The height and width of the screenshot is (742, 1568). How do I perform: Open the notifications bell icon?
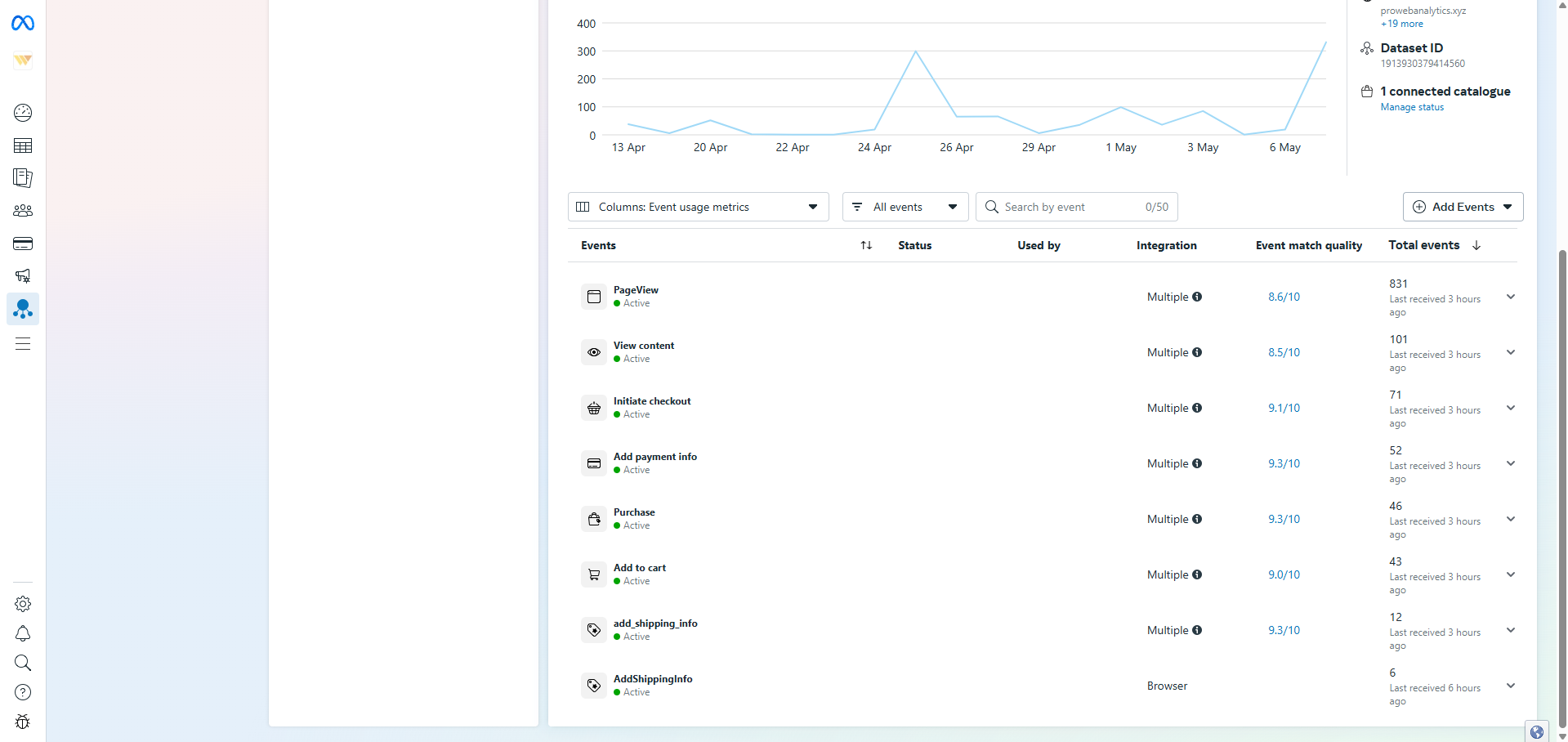(23, 633)
